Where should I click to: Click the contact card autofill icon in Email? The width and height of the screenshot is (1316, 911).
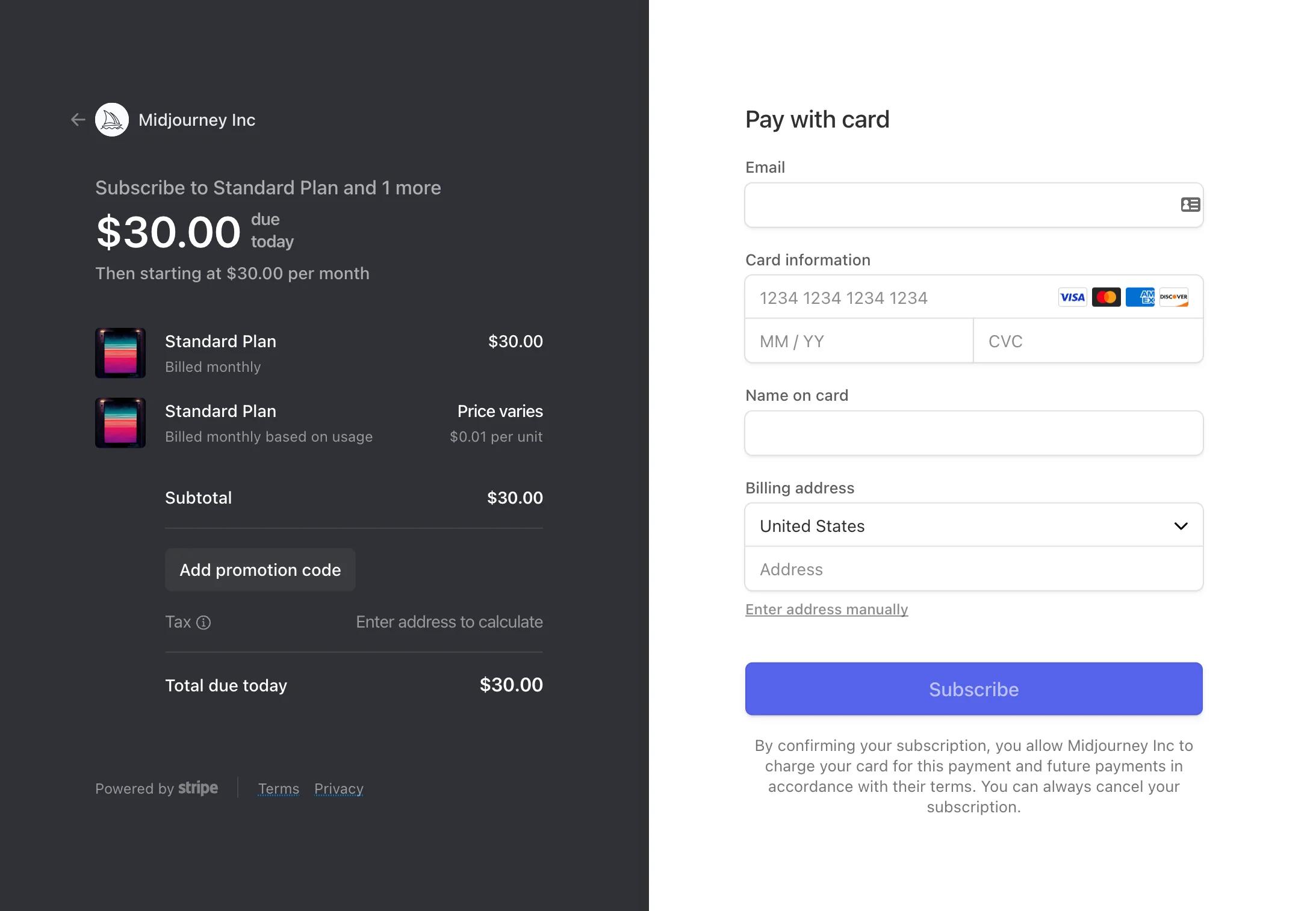point(1190,205)
